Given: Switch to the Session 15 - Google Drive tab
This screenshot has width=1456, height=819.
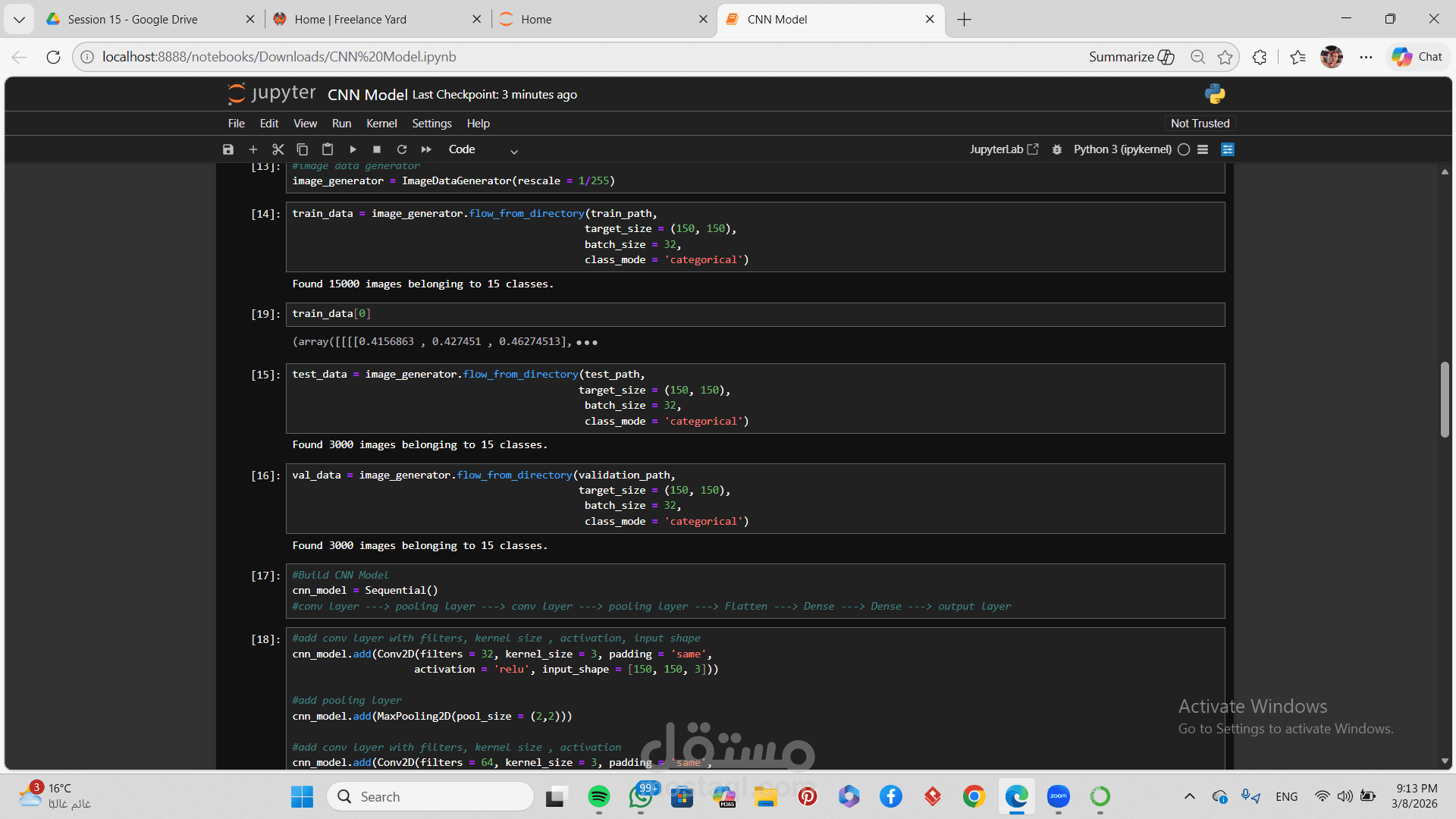Looking at the screenshot, I should coord(133,19).
